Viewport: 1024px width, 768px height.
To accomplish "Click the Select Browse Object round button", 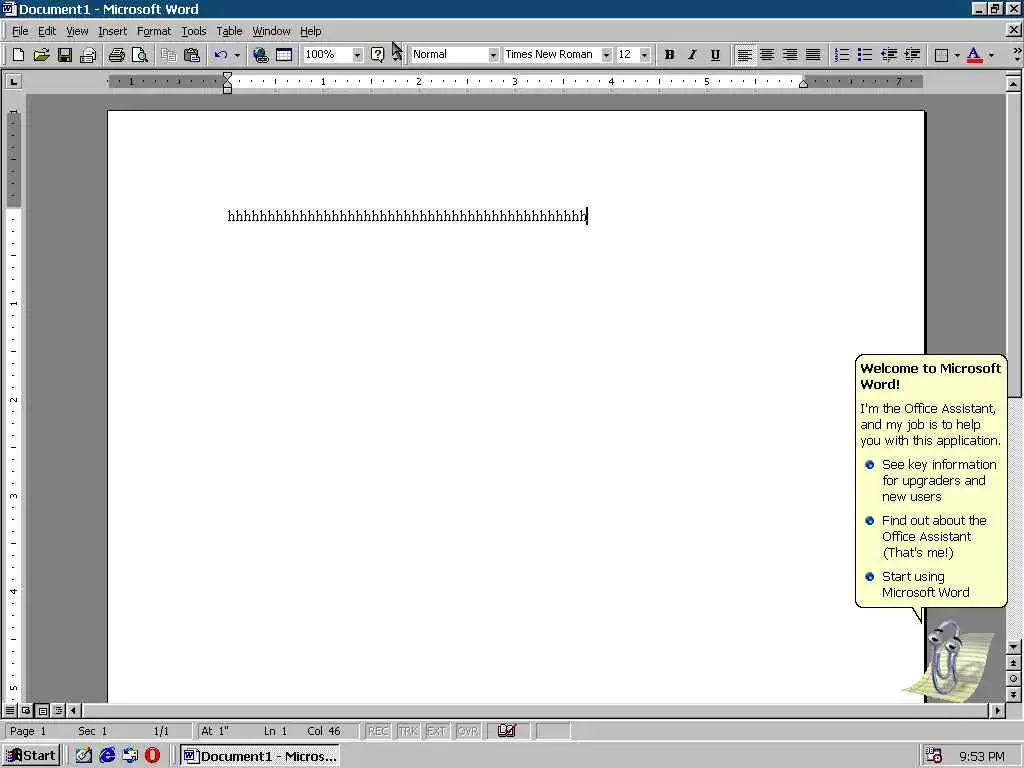I will click(x=1014, y=679).
